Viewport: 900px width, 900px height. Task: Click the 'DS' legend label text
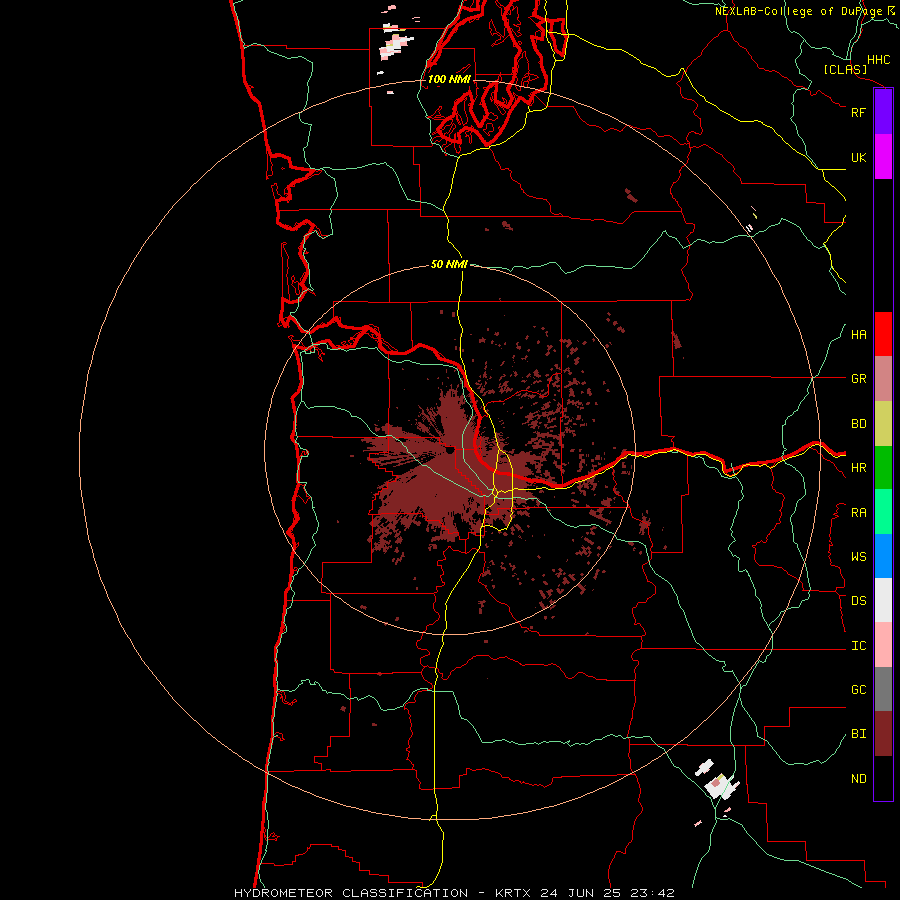(x=858, y=601)
